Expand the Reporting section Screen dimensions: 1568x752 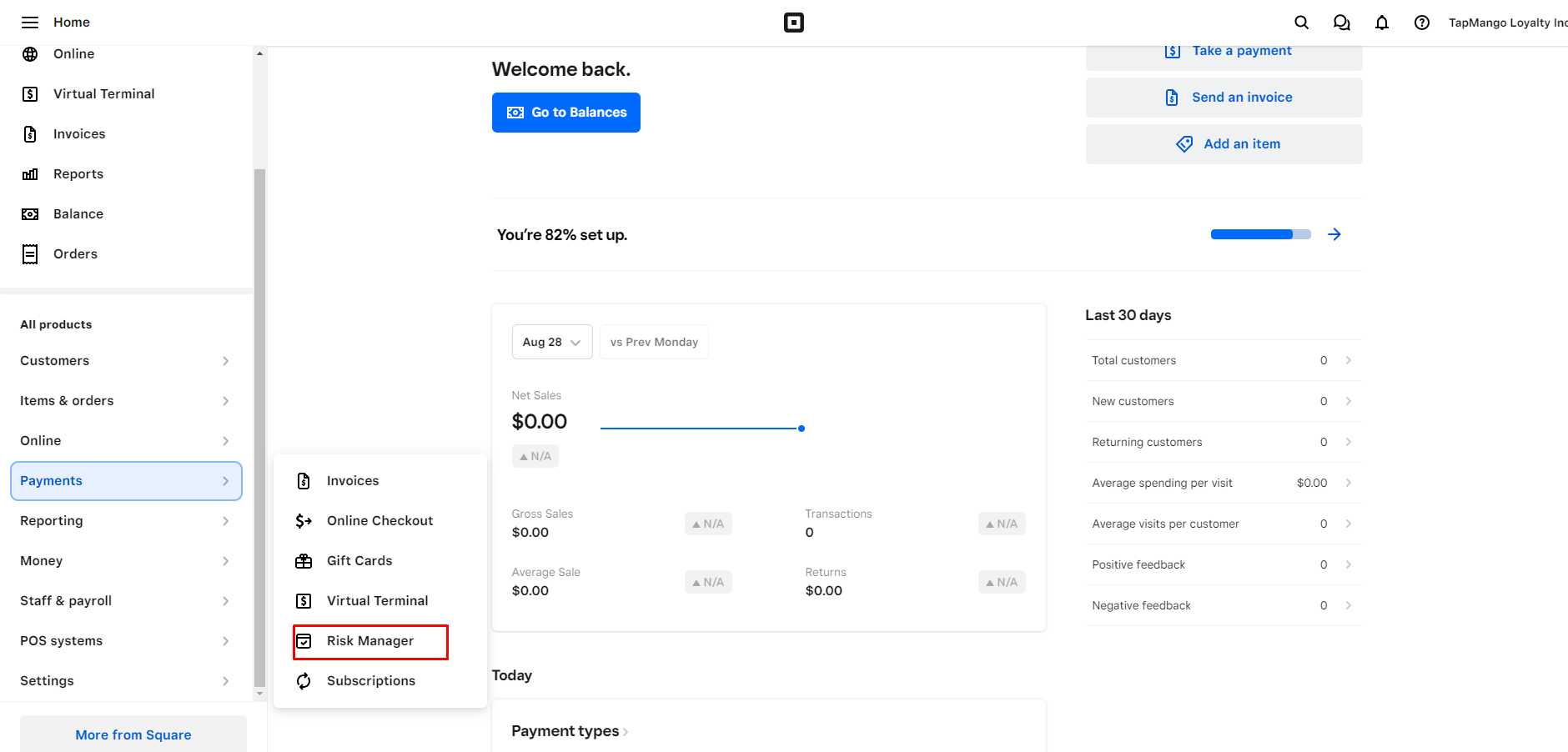[125, 521]
